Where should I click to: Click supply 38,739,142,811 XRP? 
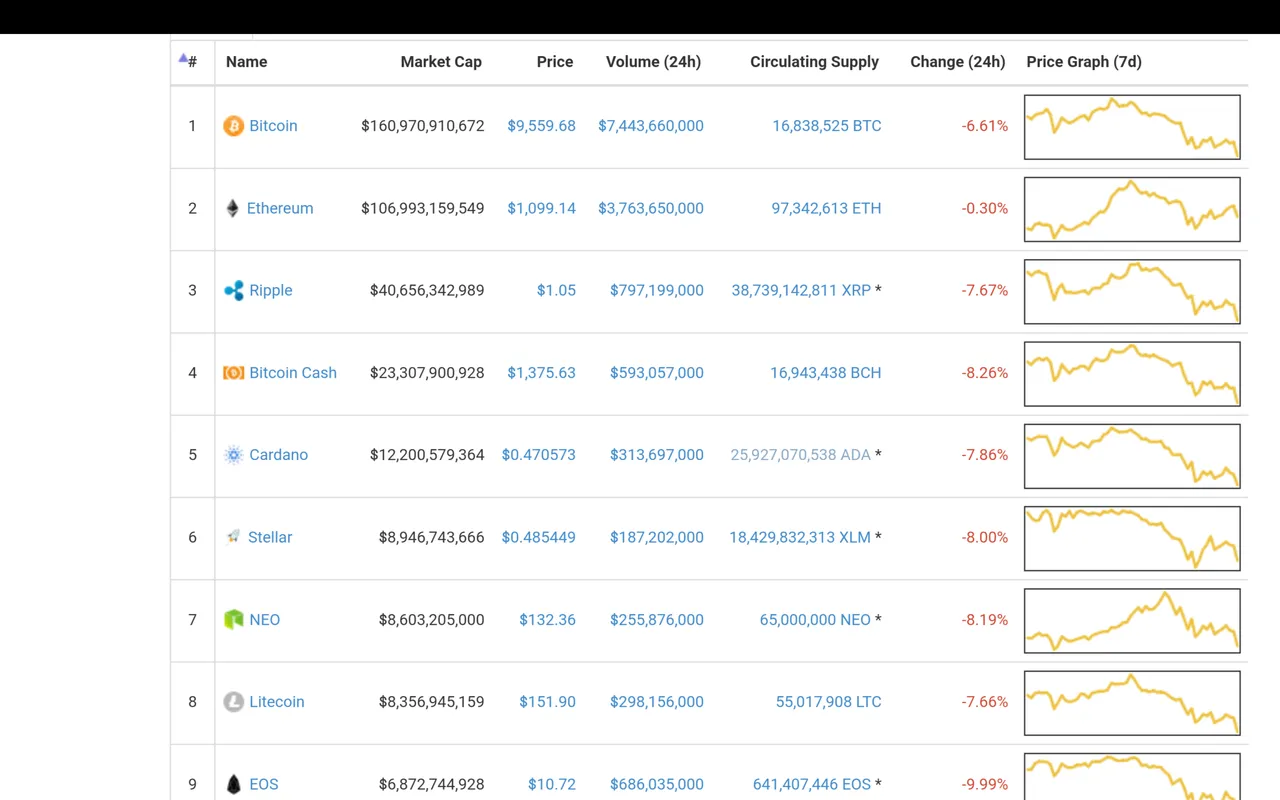pyautogui.click(x=801, y=291)
